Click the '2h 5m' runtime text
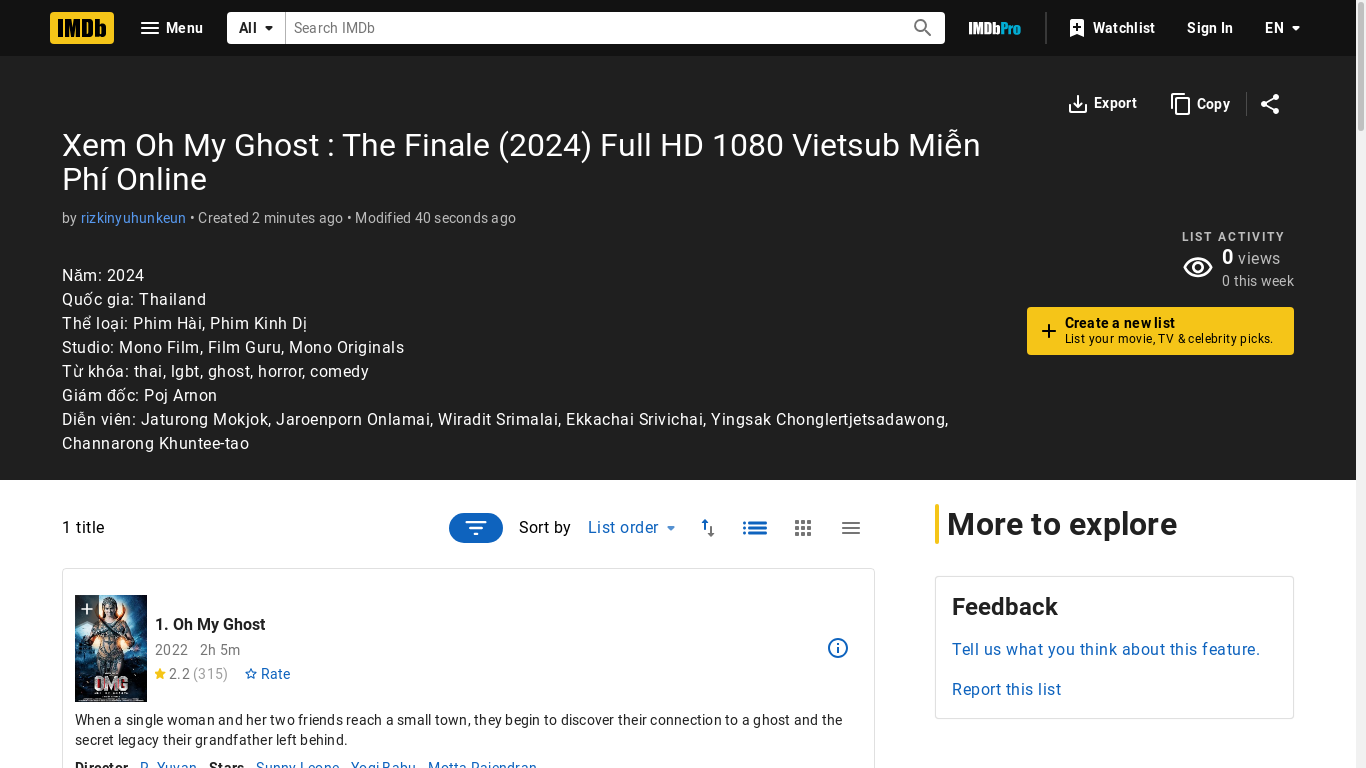The image size is (1366, 768). point(220,650)
